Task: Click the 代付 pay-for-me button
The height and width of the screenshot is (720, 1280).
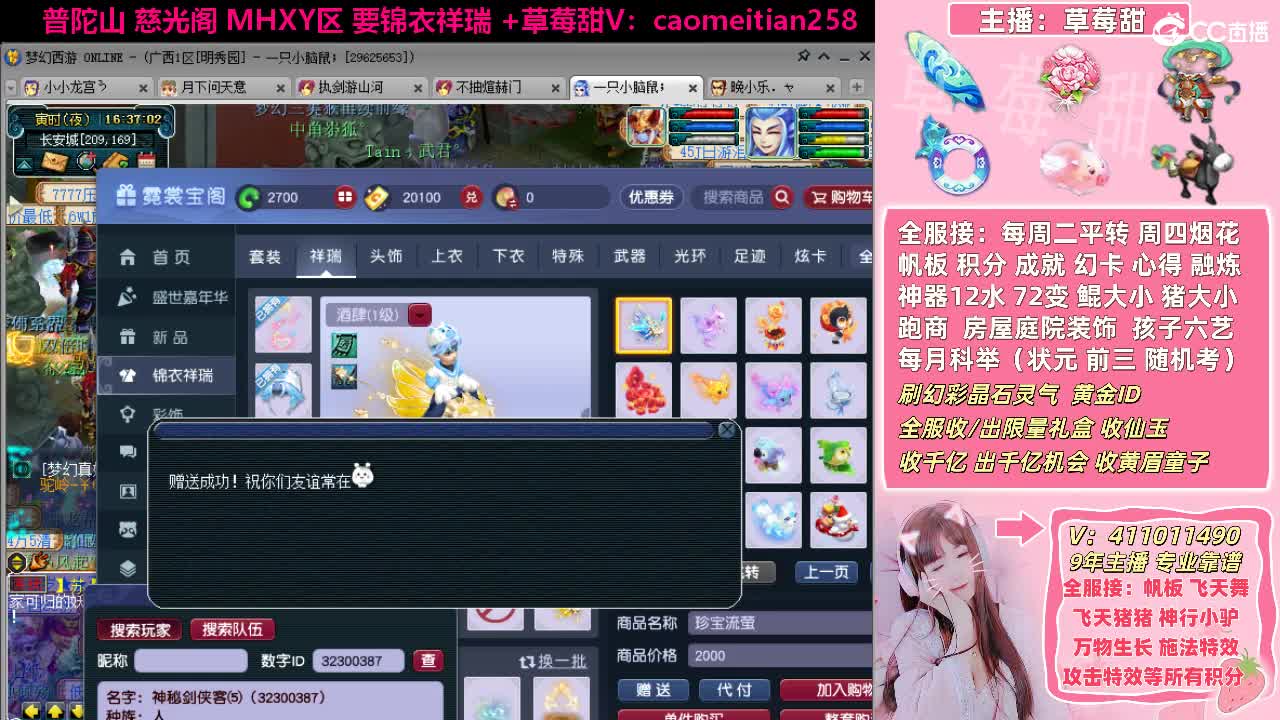Action: pos(733,690)
